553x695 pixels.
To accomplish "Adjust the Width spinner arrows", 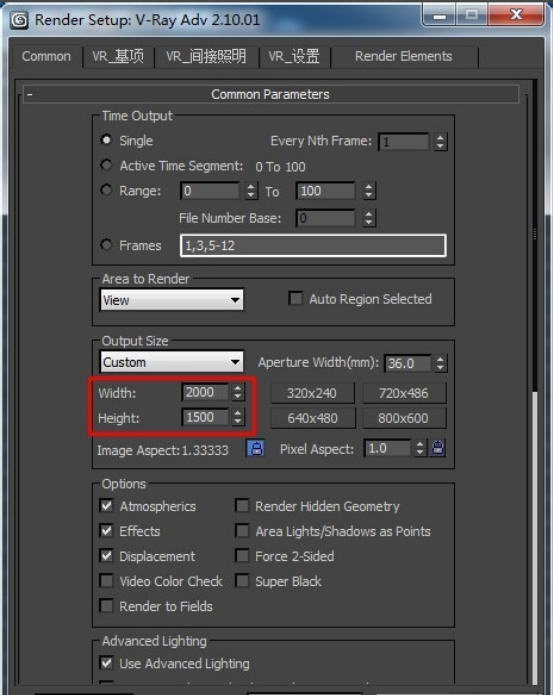I will (x=238, y=392).
